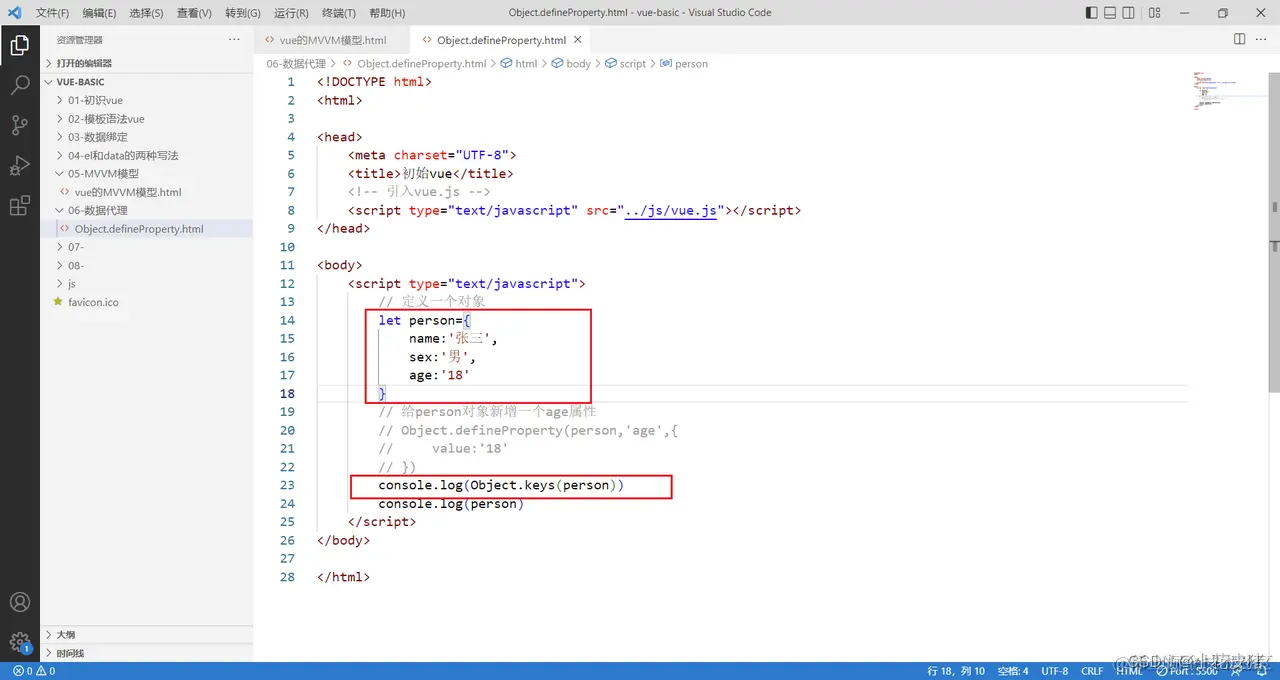Open the Manage gear icon

pos(19,642)
